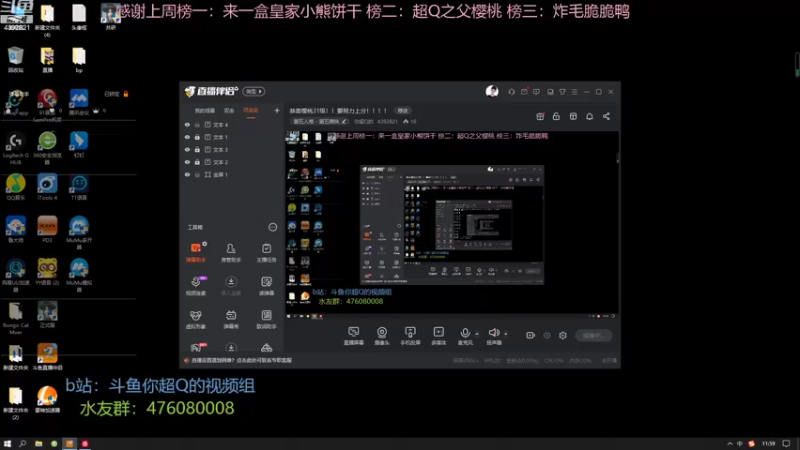Expand the speaker options arrow
This screenshot has width=800, height=450.
506,334
